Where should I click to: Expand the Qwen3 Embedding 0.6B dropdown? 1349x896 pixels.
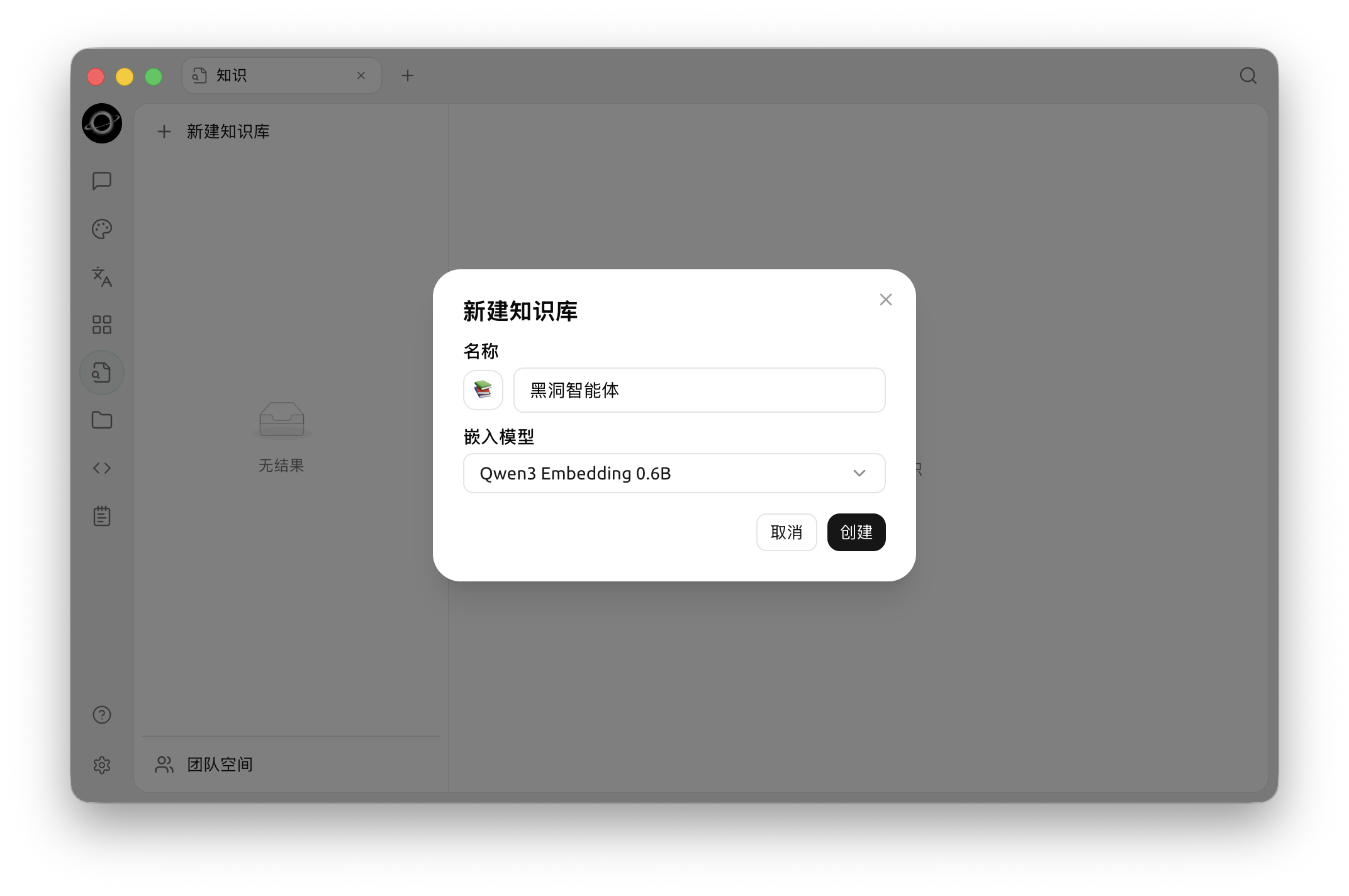click(x=674, y=473)
